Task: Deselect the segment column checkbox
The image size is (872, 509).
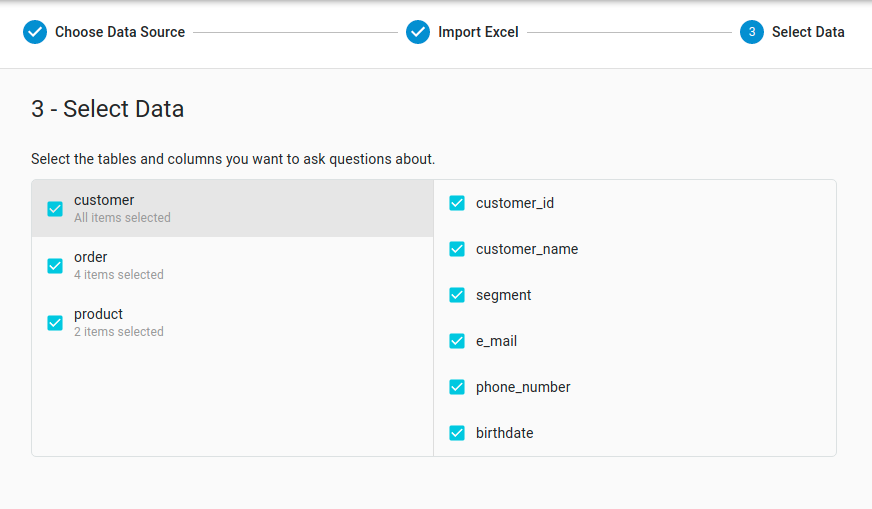Action: coord(457,295)
